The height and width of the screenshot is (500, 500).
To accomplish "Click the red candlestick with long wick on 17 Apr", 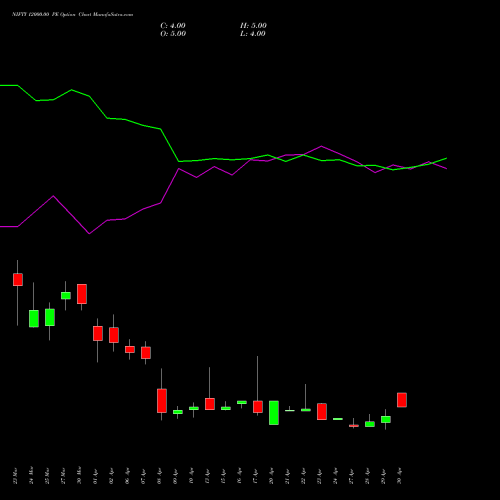I will click(258, 407).
